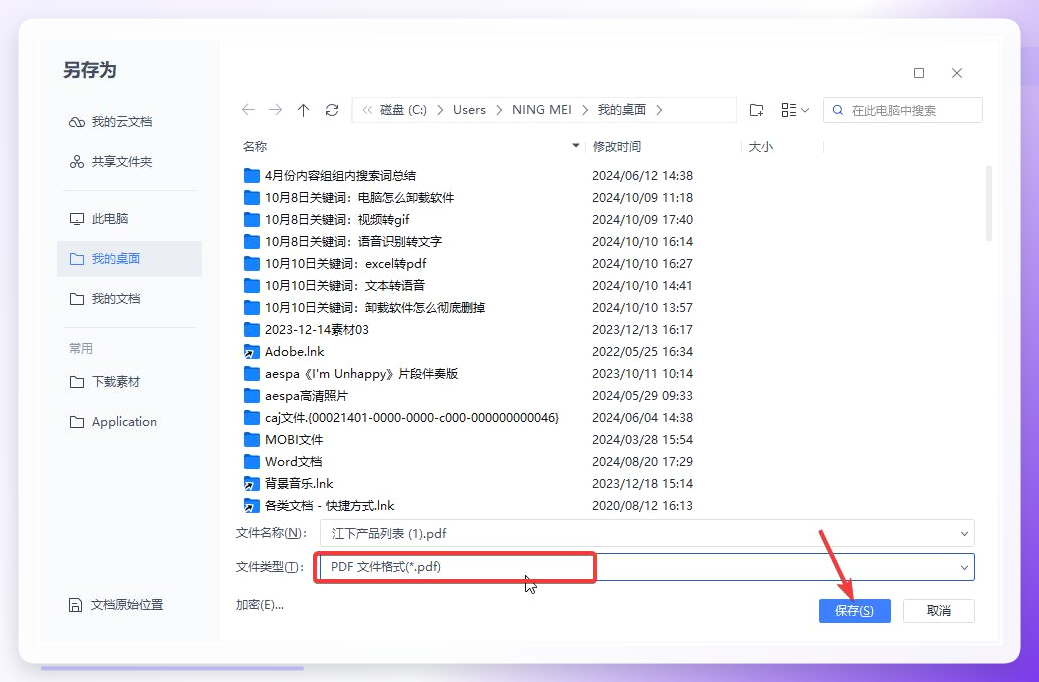
Task: Expand the file type dropdown arrow
Action: 963,567
